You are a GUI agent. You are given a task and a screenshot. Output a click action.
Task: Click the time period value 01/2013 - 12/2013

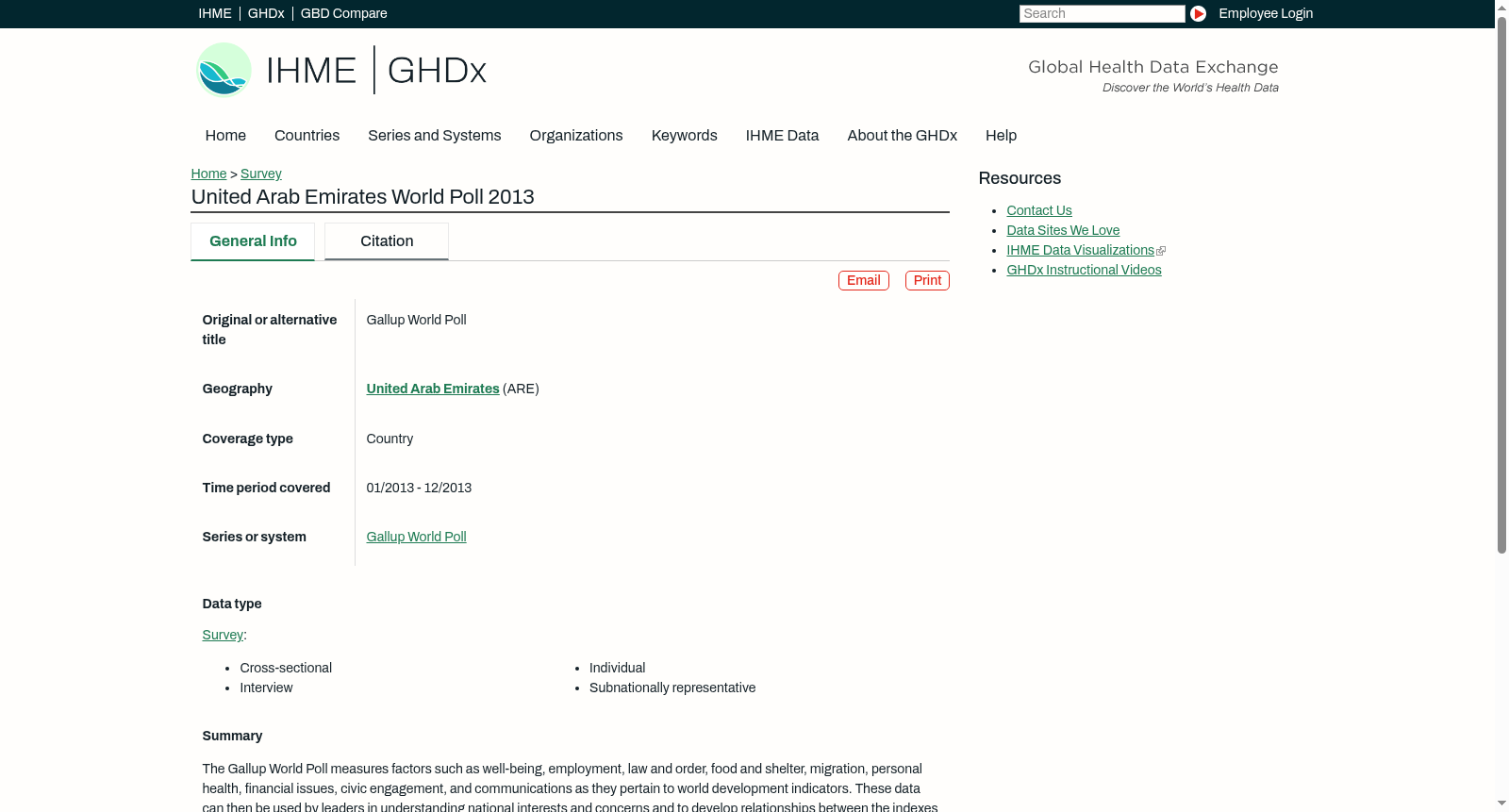[419, 488]
